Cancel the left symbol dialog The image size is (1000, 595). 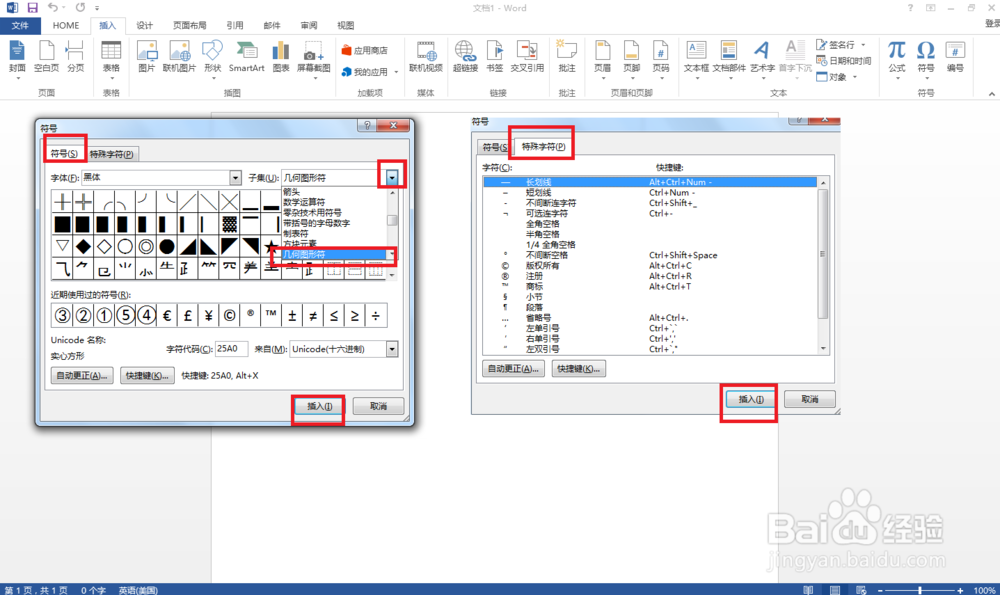[378, 406]
